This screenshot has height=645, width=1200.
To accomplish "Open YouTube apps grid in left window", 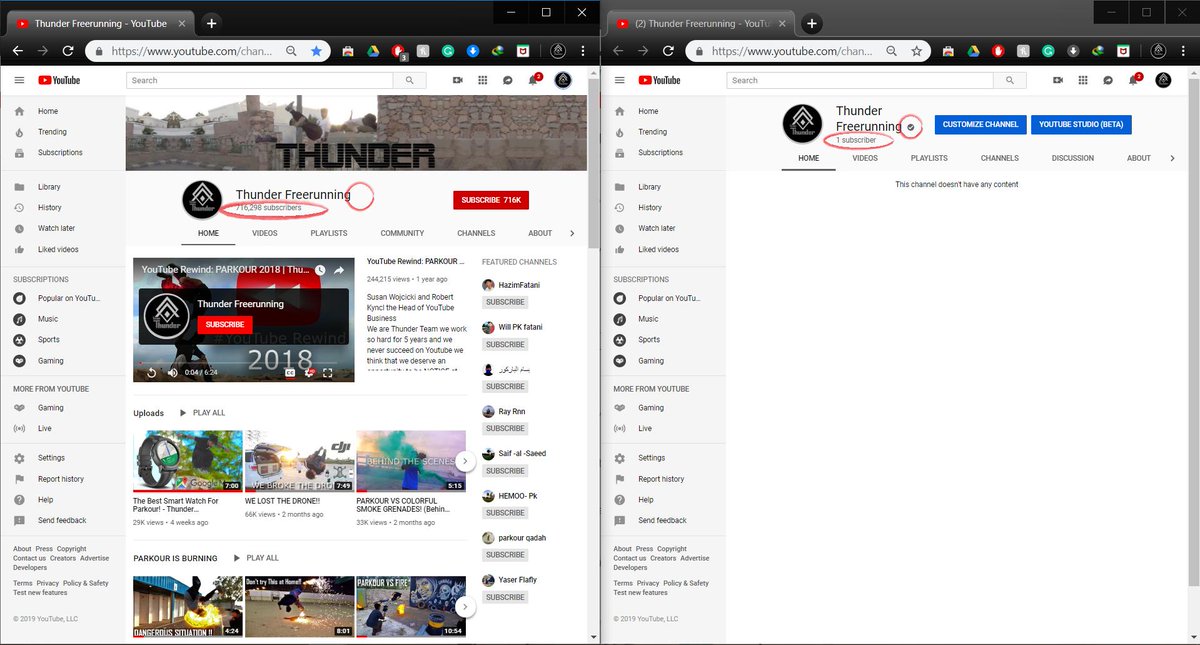I will [483, 80].
